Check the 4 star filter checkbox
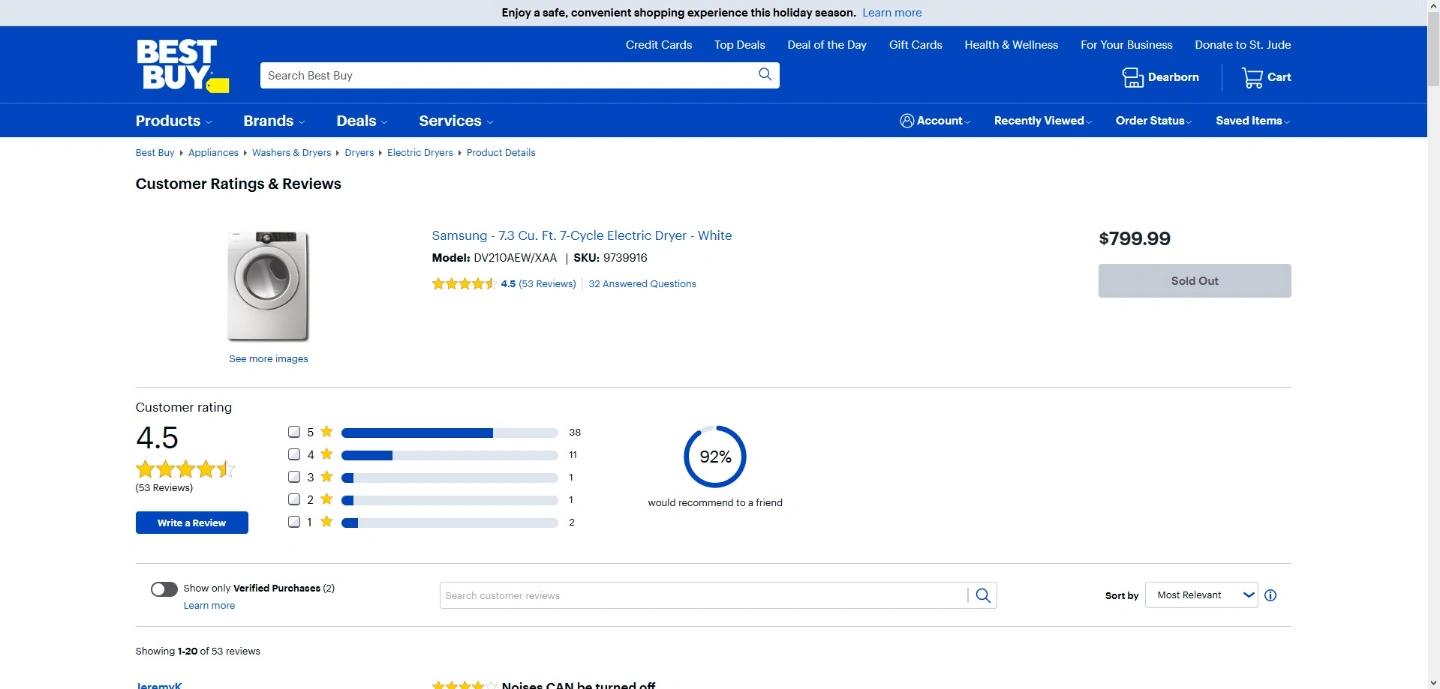 pyautogui.click(x=294, y=455)
